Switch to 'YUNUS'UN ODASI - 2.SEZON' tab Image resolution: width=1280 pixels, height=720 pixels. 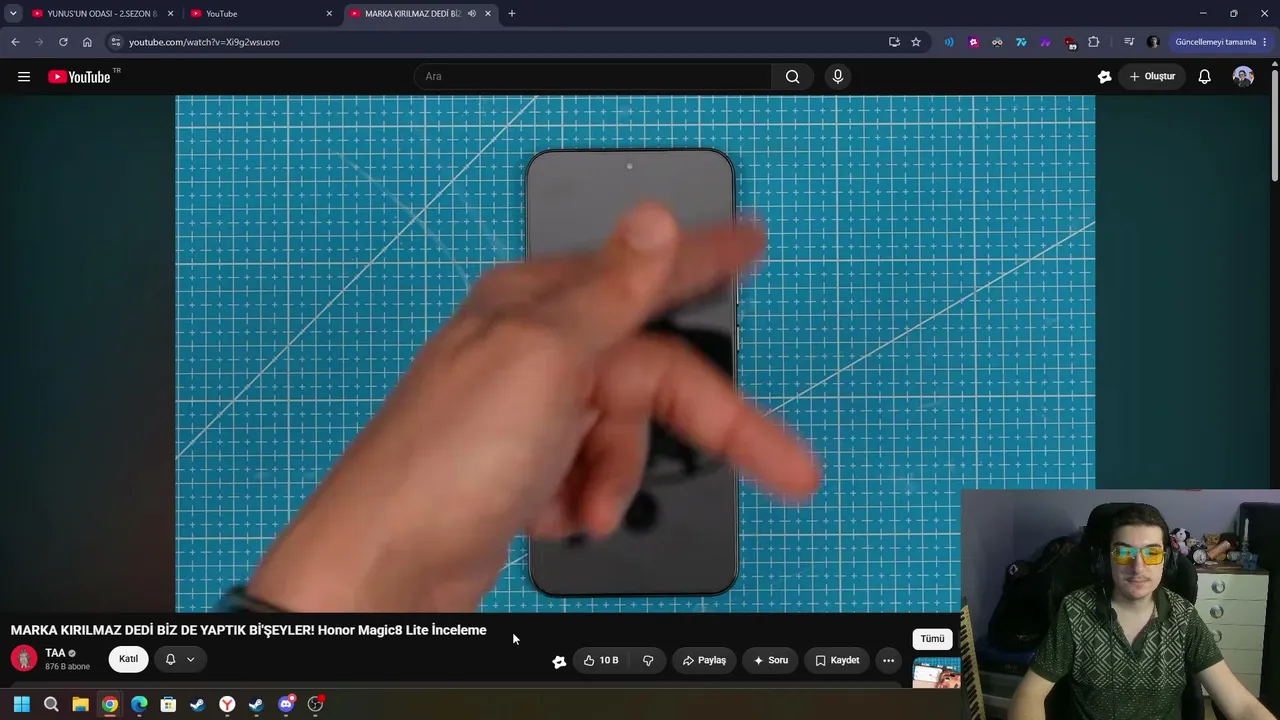click(102, 14)
